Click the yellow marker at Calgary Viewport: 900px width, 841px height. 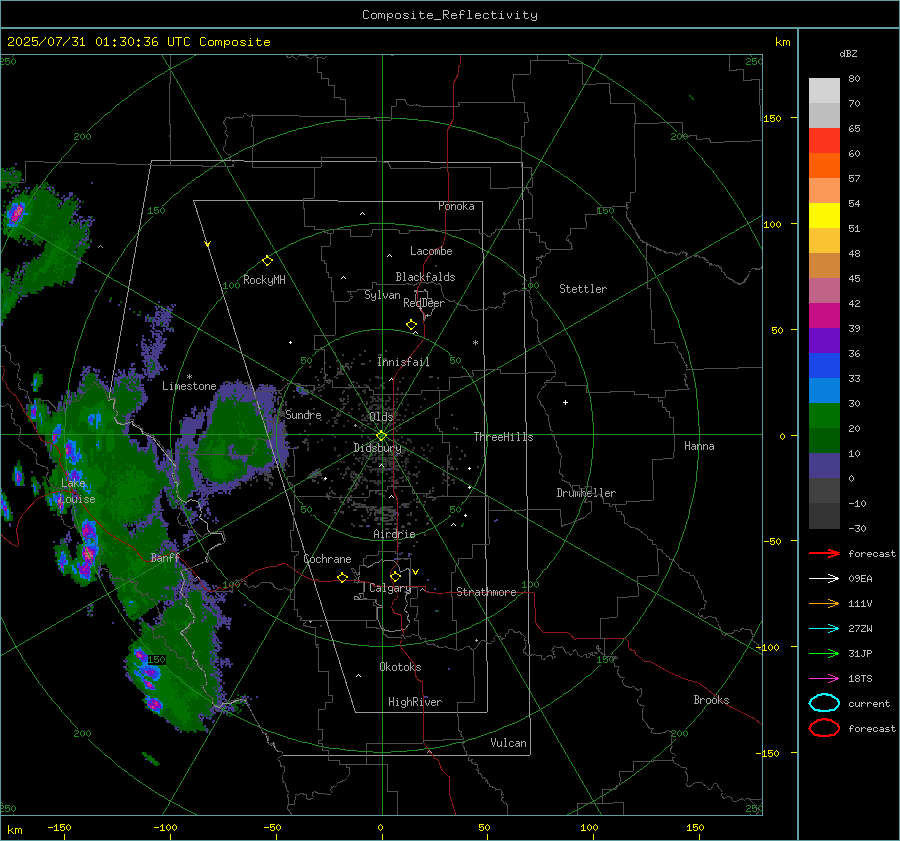[395, 576]
